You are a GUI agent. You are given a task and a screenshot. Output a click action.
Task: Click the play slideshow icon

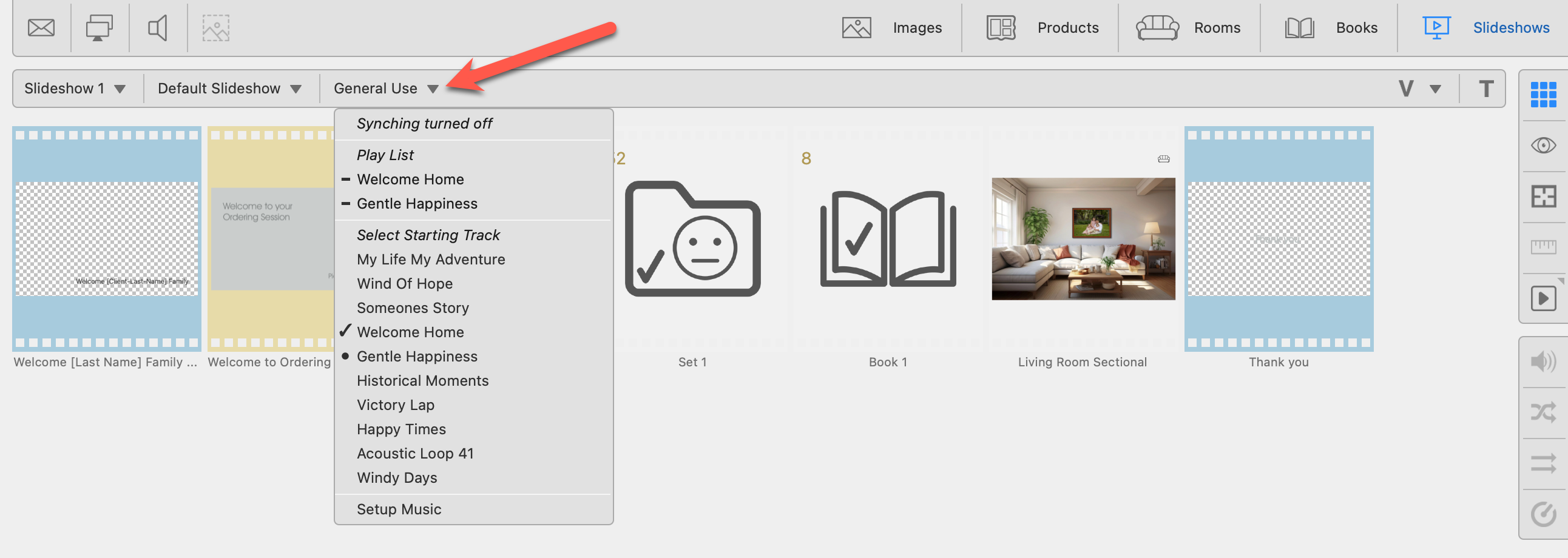(1543, 298)
